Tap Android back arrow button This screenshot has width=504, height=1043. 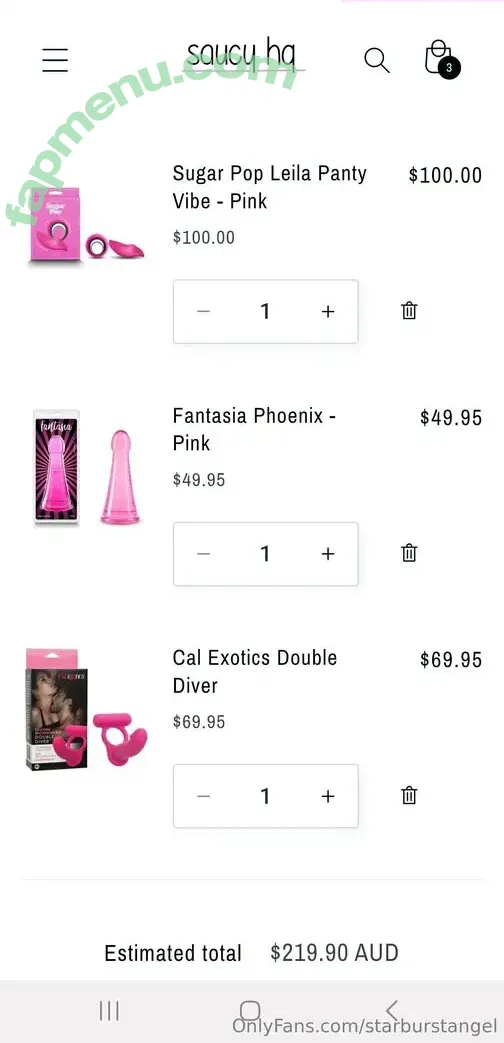[392, 1011]
